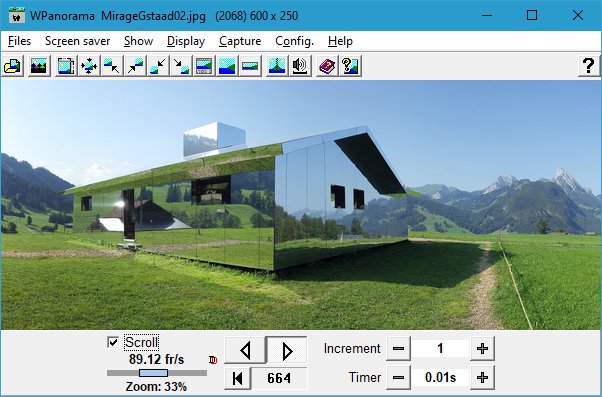Click the speaker sound icon
Viewport: 602px width, 397px height.
300,66
